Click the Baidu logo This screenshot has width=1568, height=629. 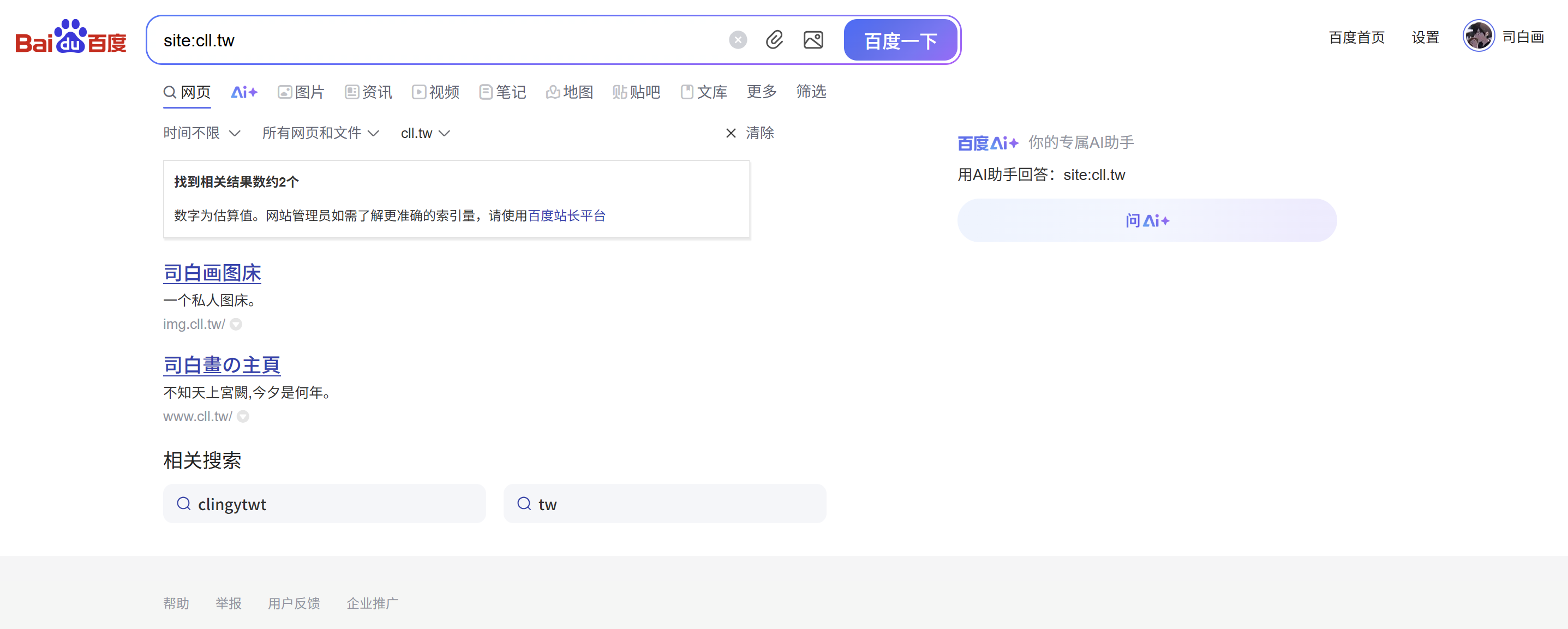click(70, 38)
